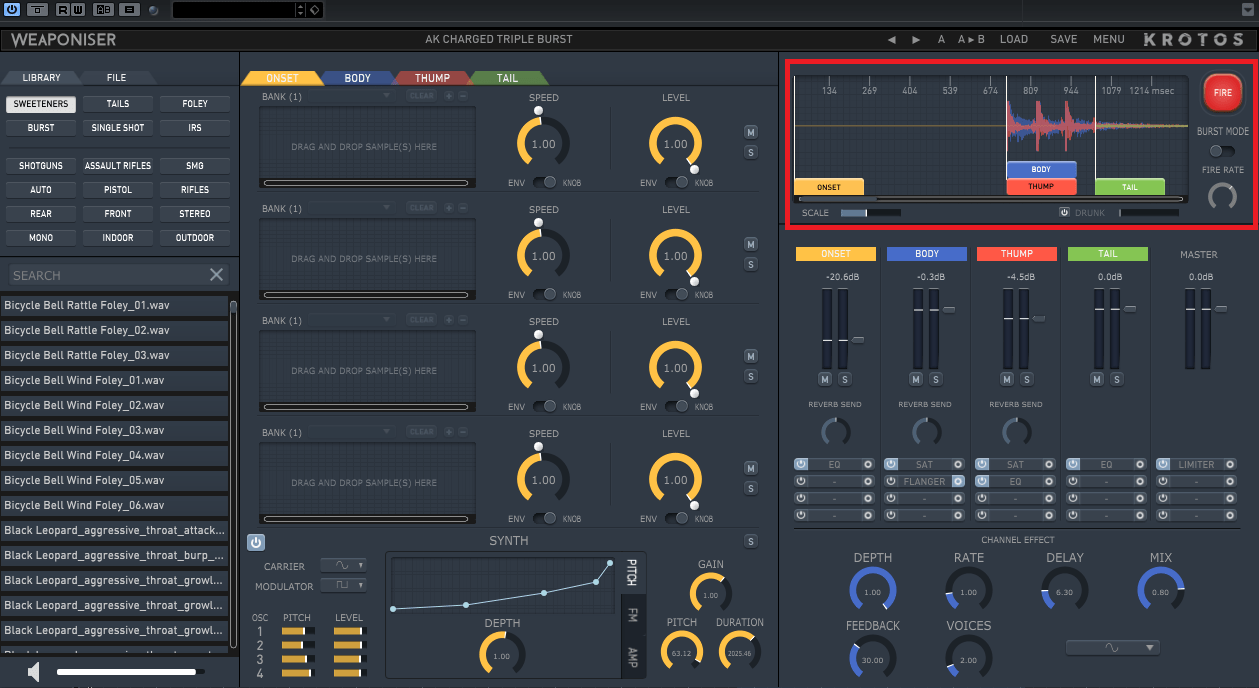Filter library by SHOTGUNS tag
This screenshot has height=688, width=1259.
[41, 166]
